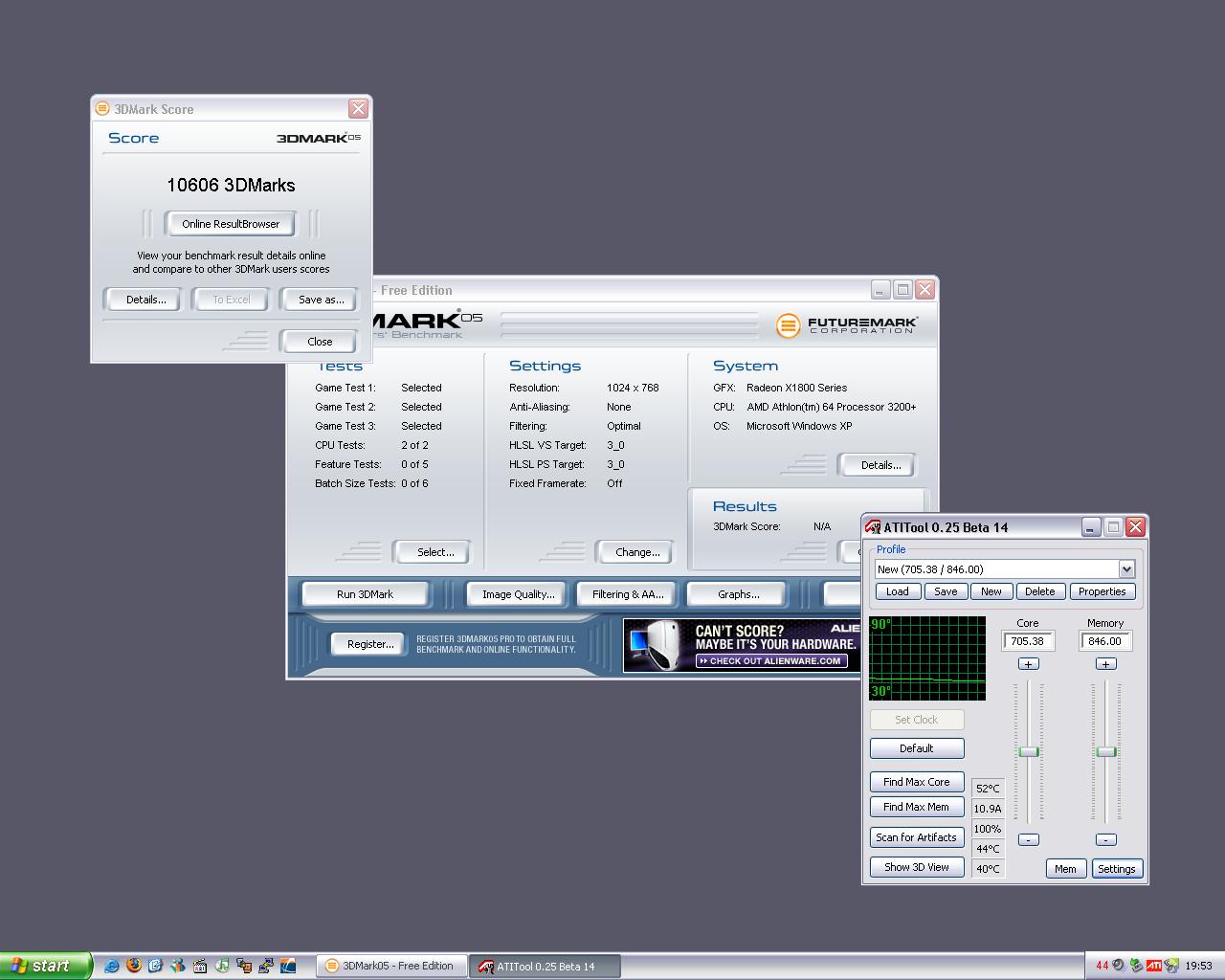Click the ATITool title bar icon
The width and height of the screenshot is (1225, 980).
pos(873,527)
